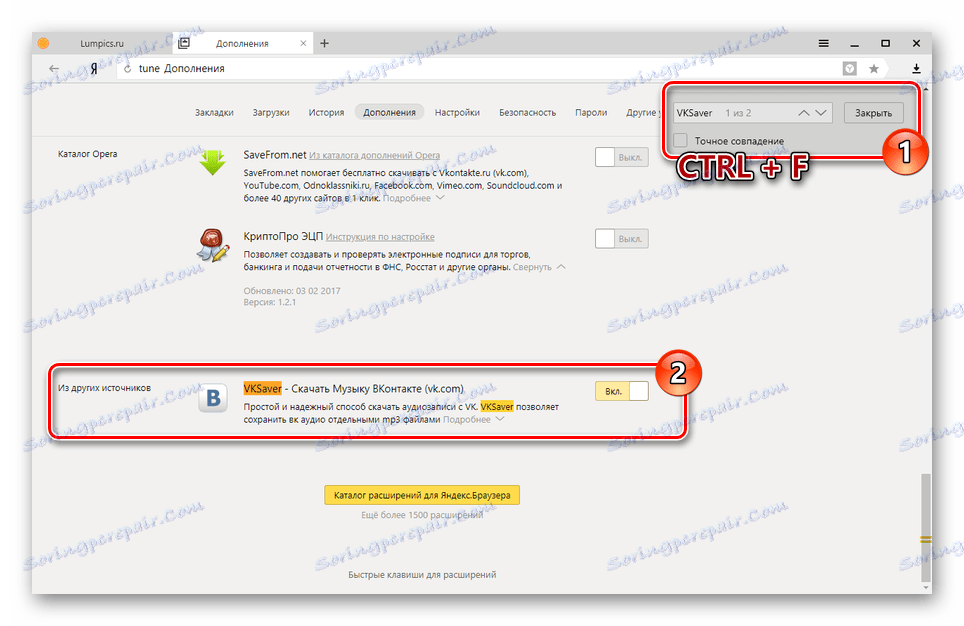Image resolution: width=964 pixels, height=626 pixels.
Task: Click the vertical page scrollbar
Action: click(925, 528)
